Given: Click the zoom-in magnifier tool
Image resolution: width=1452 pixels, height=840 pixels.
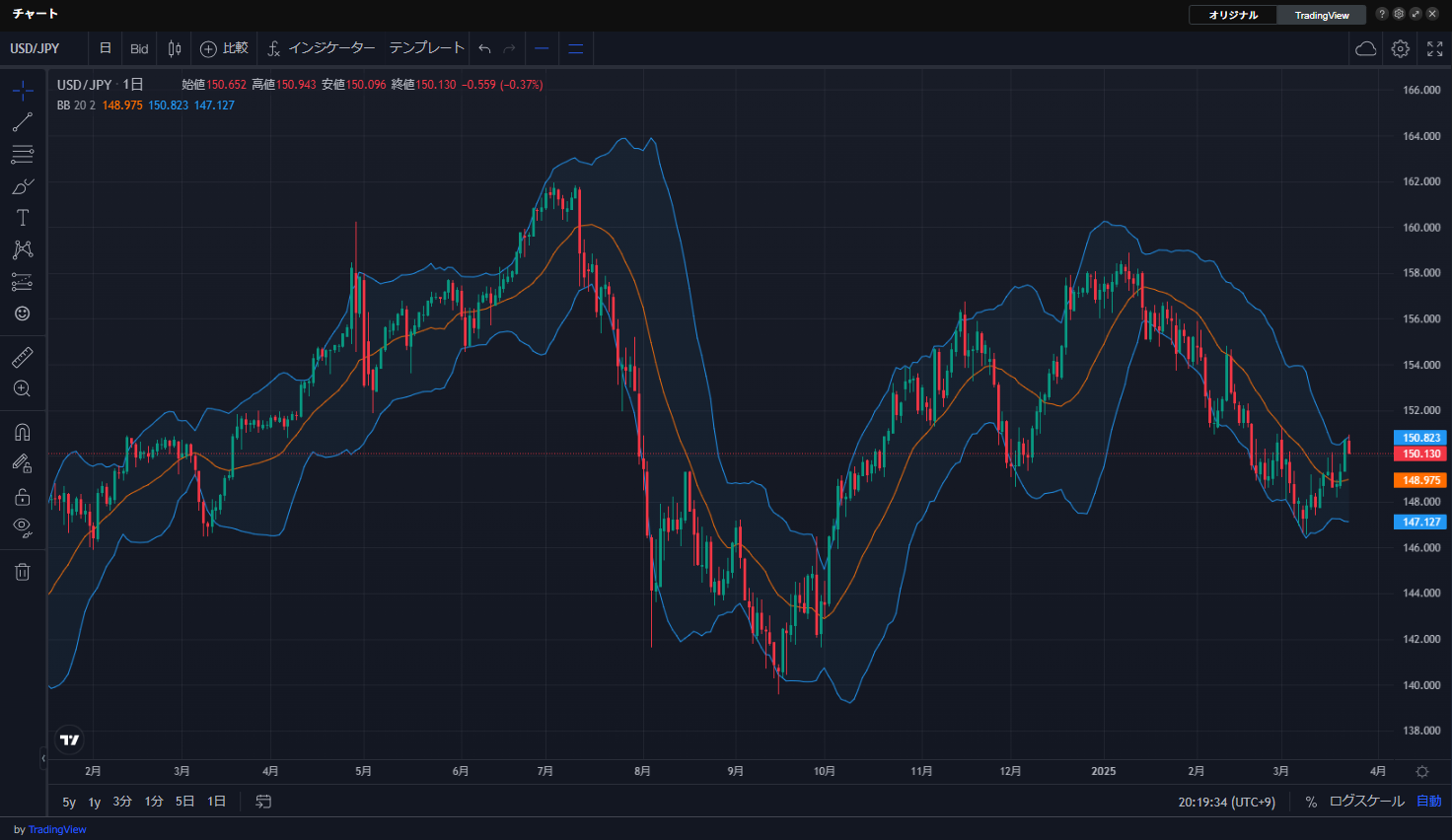Looking at the screenshot, I should 22,388.
